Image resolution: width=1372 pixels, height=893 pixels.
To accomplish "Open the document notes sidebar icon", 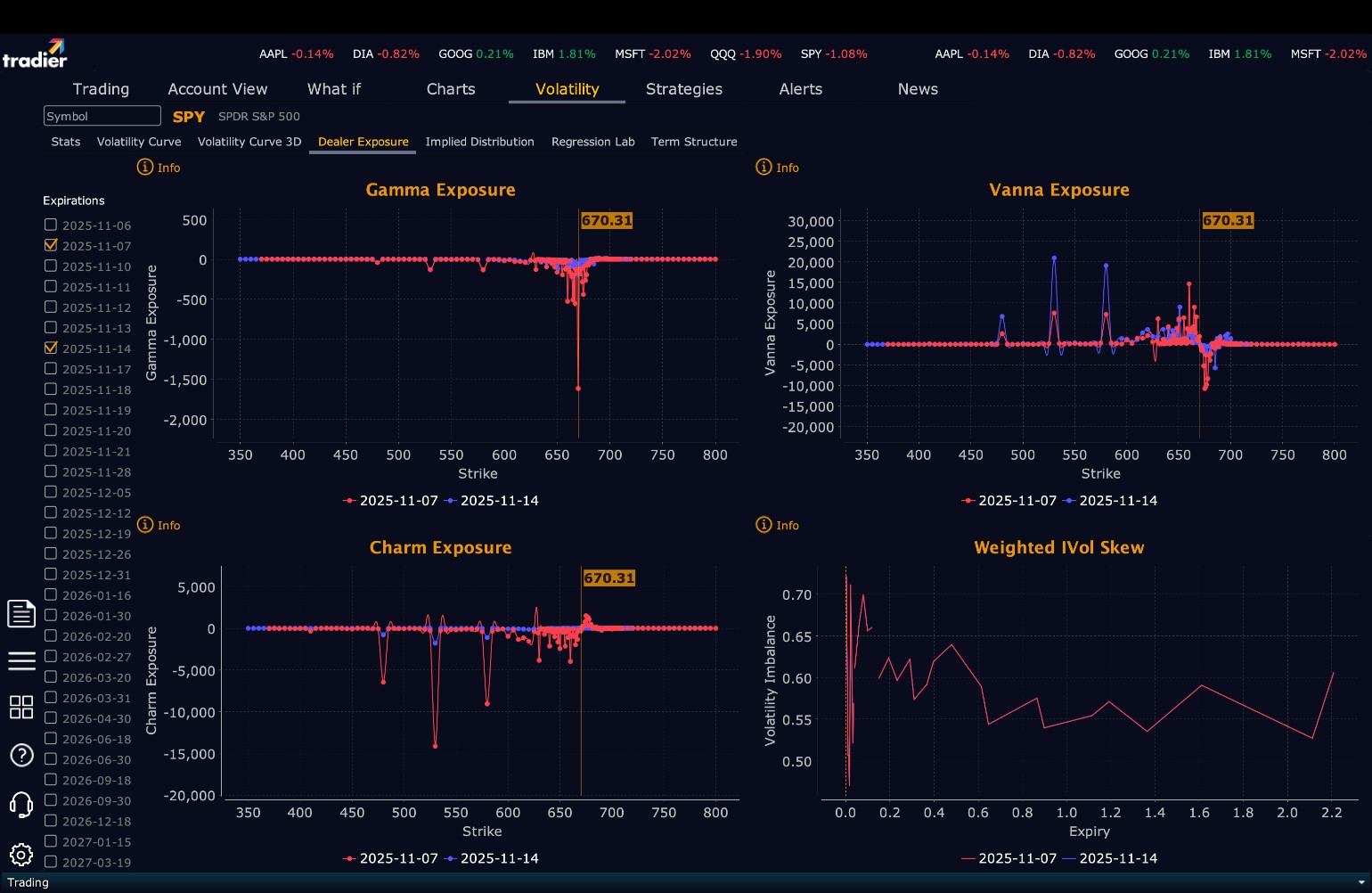I will point(21,613).
